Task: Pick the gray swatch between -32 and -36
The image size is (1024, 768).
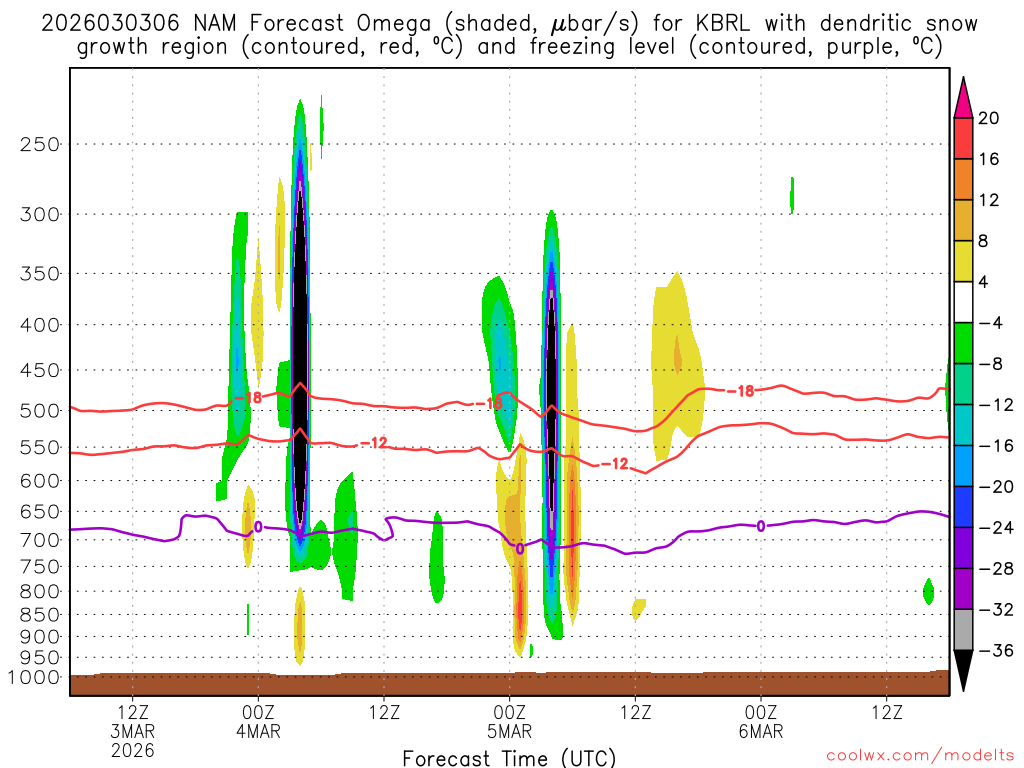Action: (963, 629)
